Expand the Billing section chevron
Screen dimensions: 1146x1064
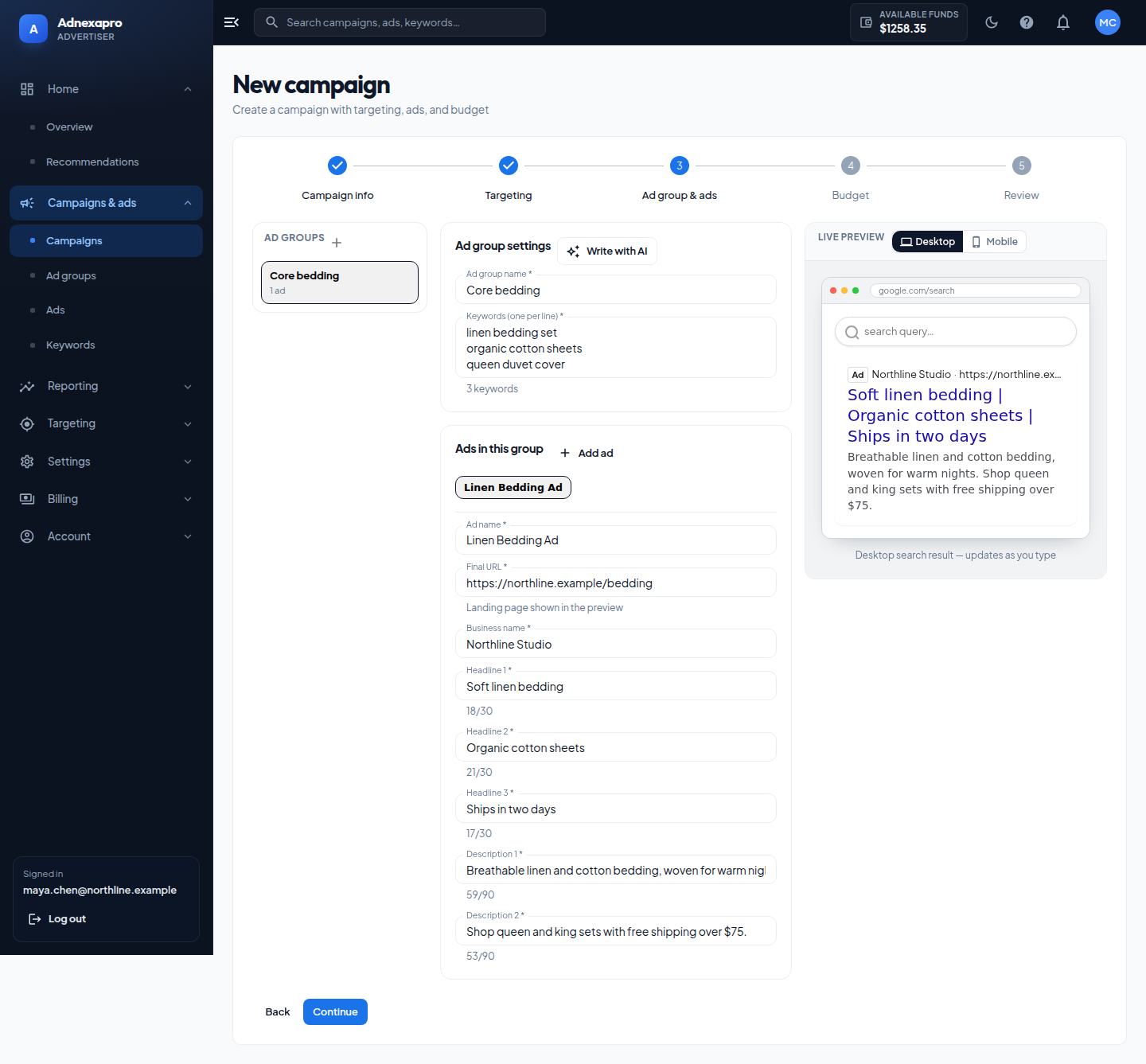(188, 499)
